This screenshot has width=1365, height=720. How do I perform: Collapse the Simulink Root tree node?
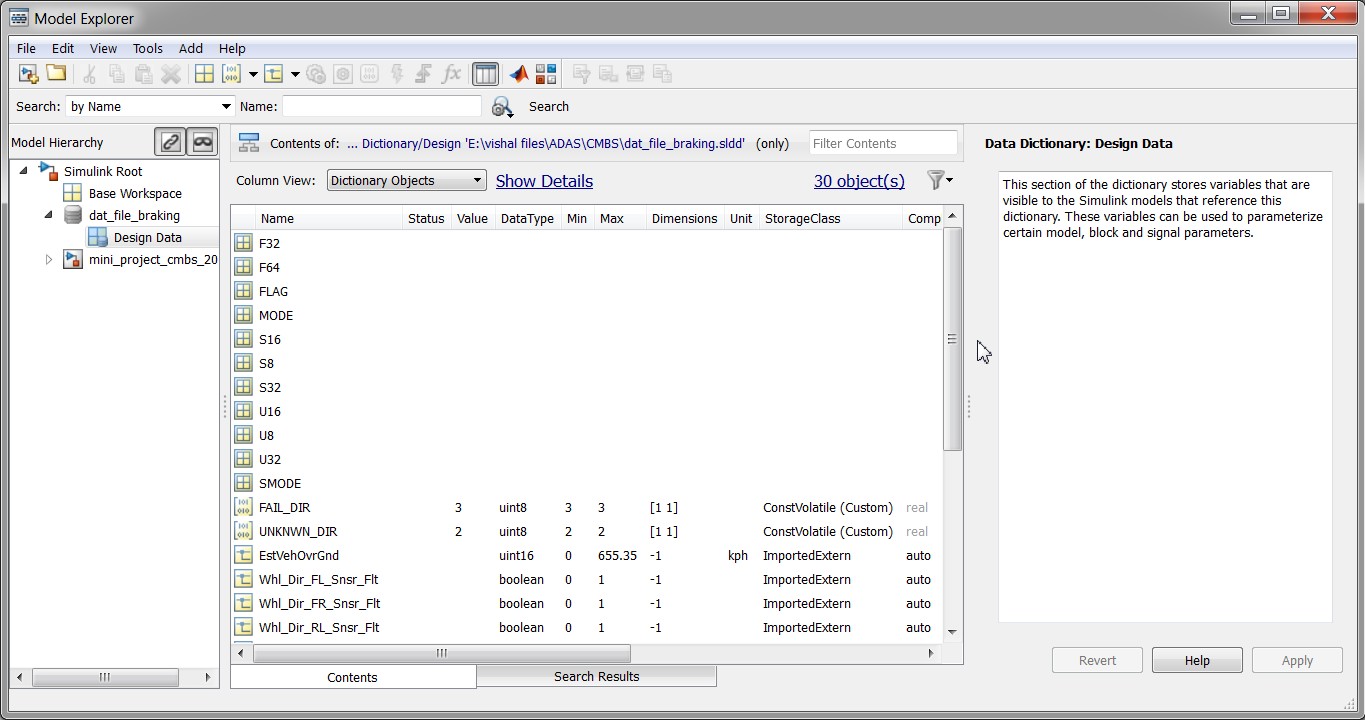25,171
